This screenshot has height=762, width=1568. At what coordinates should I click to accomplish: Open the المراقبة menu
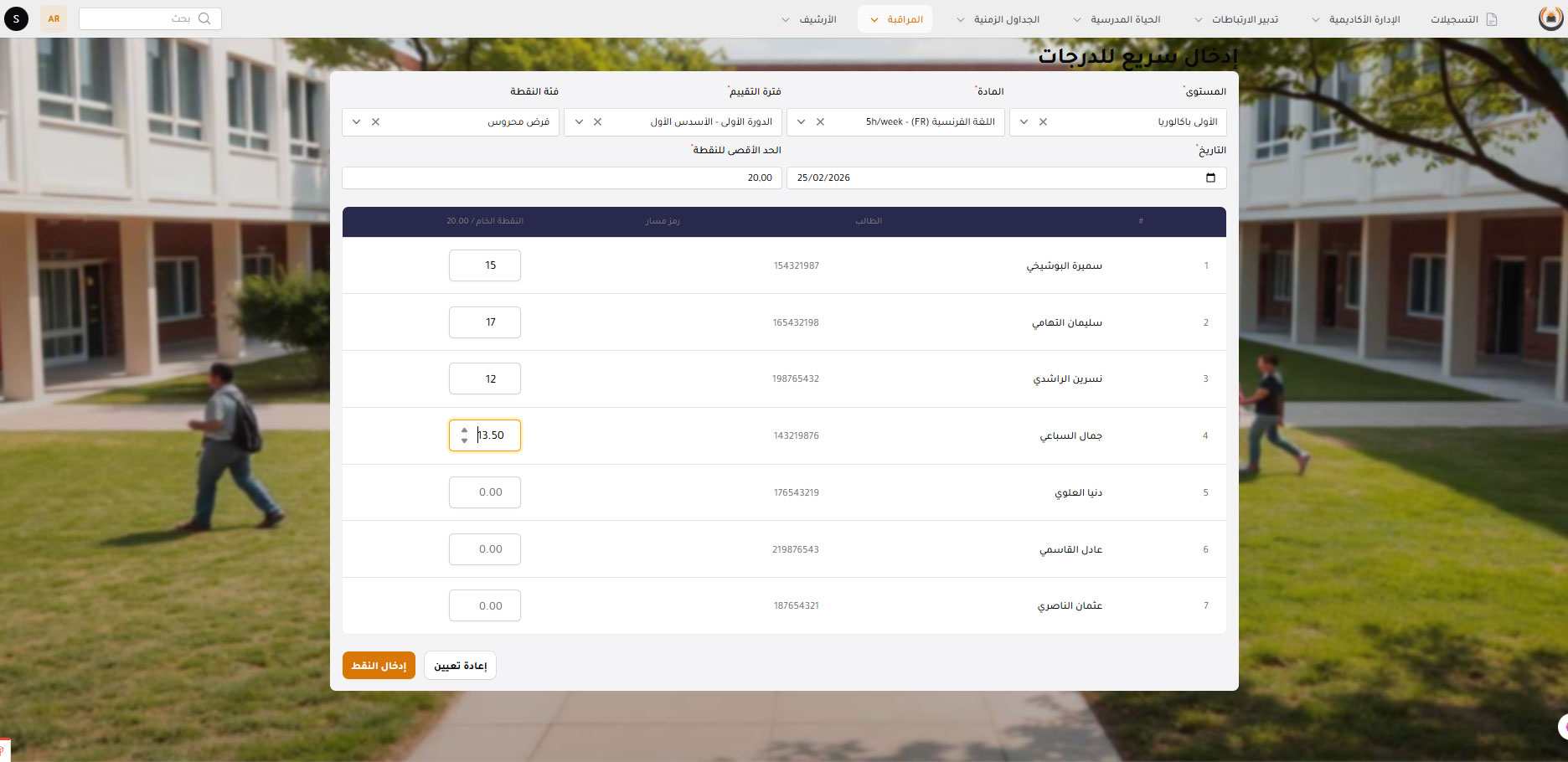pyautogui.click(x=895, y=19)
